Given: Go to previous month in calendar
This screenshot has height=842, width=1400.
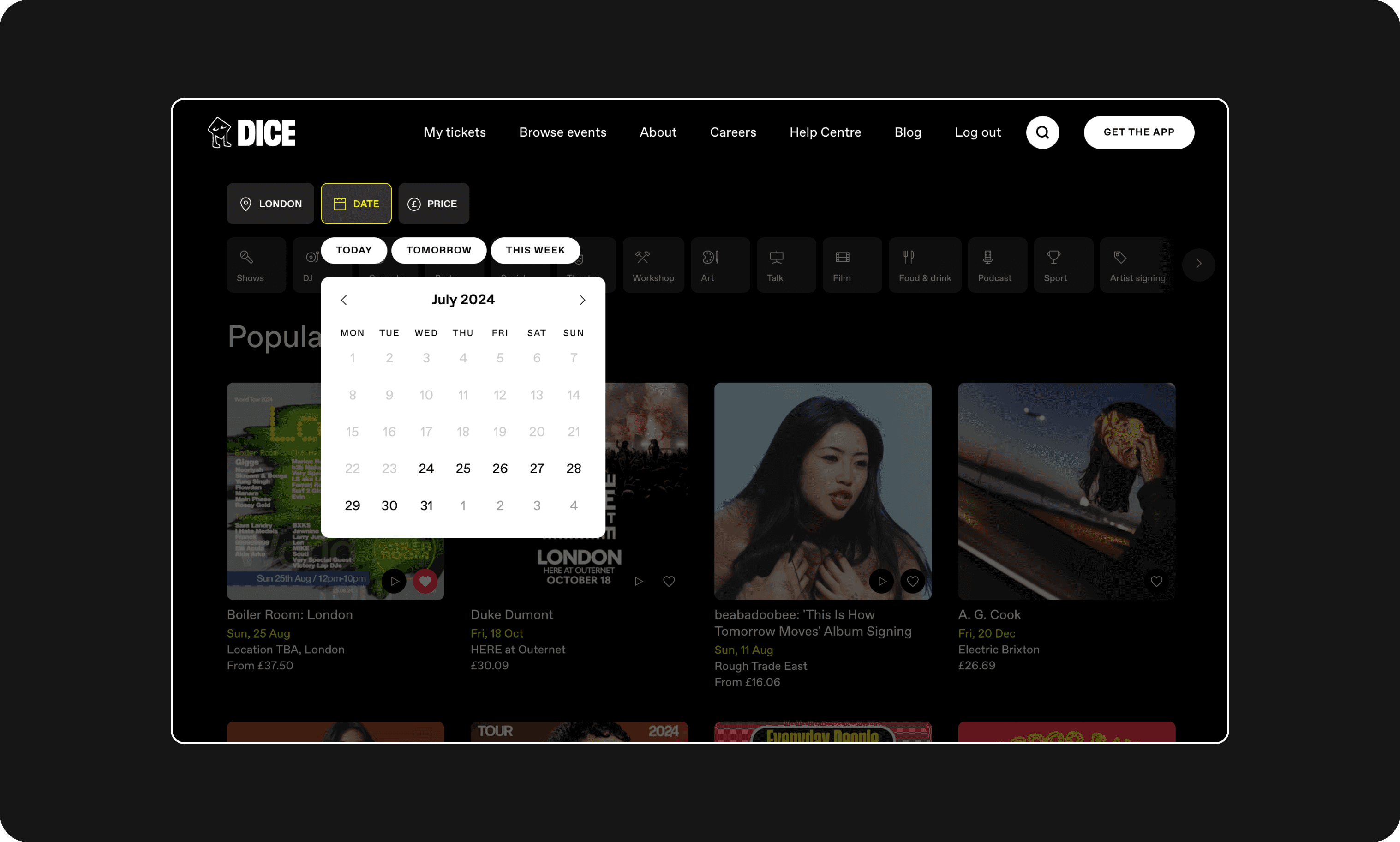Looking at the screenshot, I should click(344, 300).
